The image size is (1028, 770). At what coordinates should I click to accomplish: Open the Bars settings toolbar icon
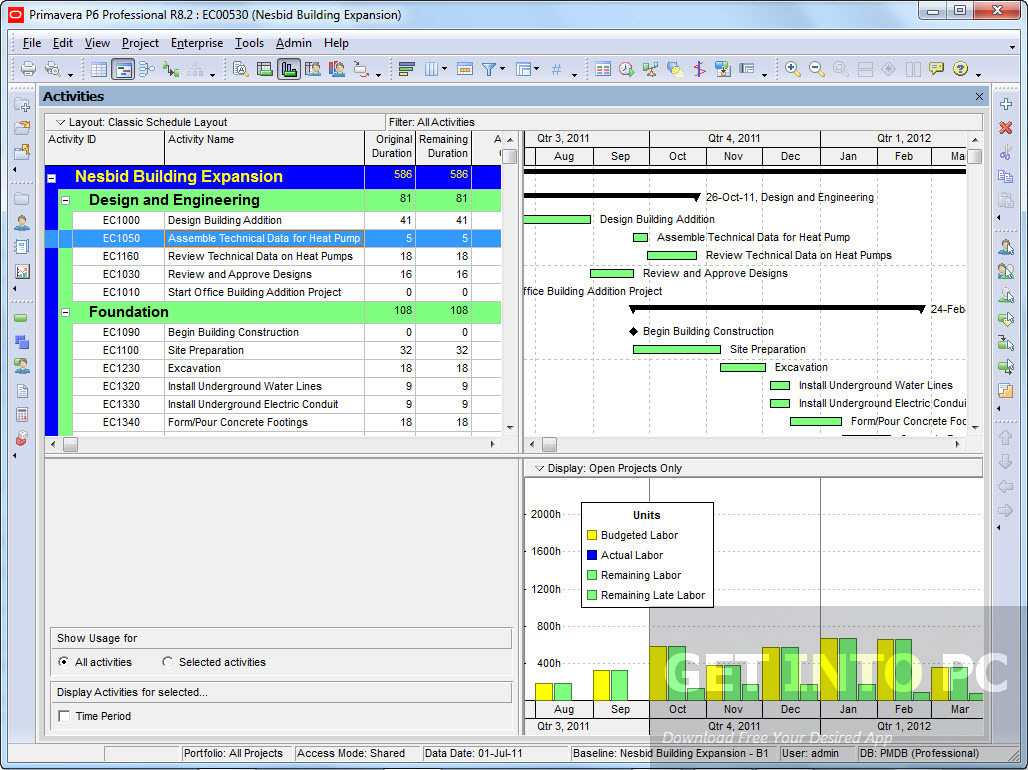[x=406, y=69]
